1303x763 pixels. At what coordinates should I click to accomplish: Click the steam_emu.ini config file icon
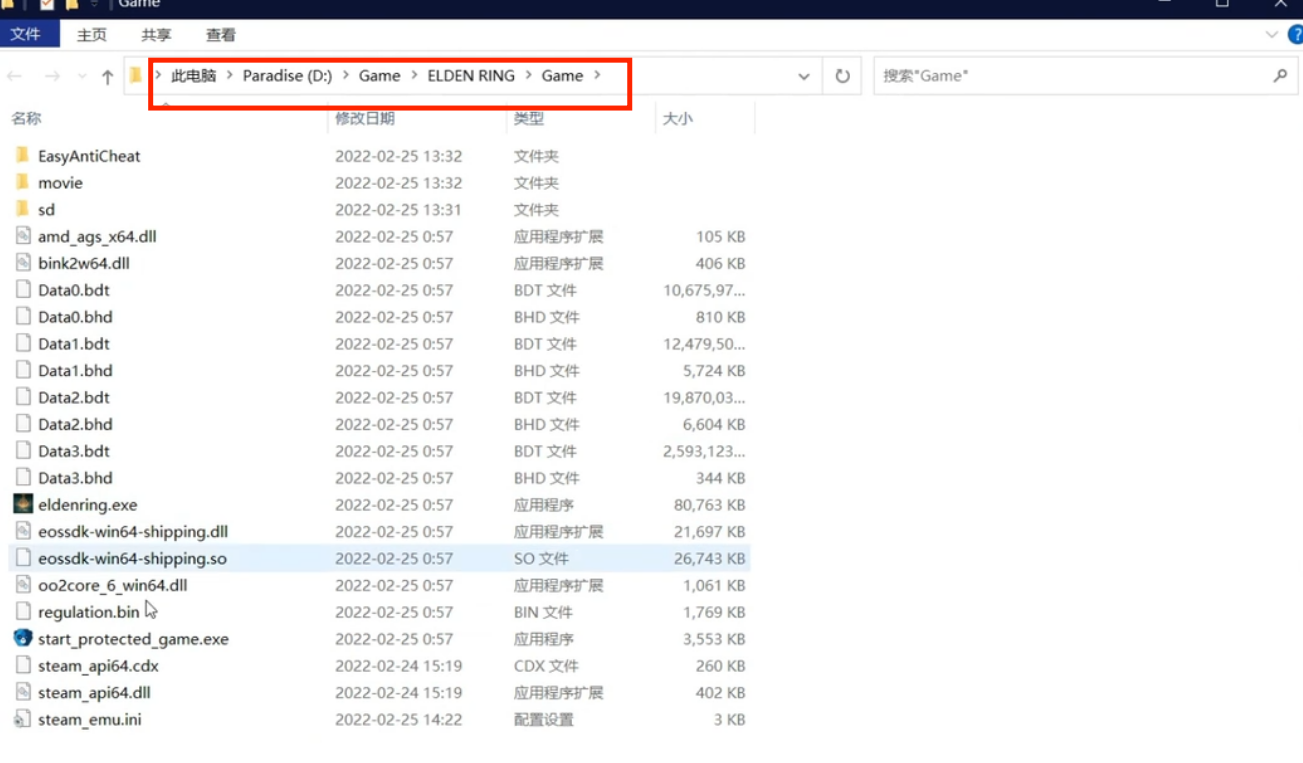[22, 719]
